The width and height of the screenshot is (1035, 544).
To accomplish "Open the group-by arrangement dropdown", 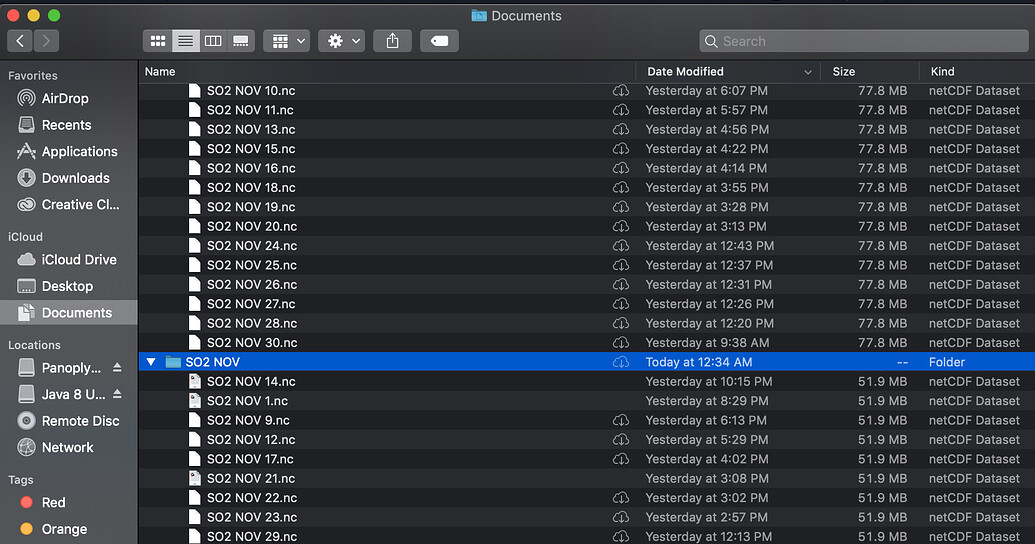I will (287, 41).
